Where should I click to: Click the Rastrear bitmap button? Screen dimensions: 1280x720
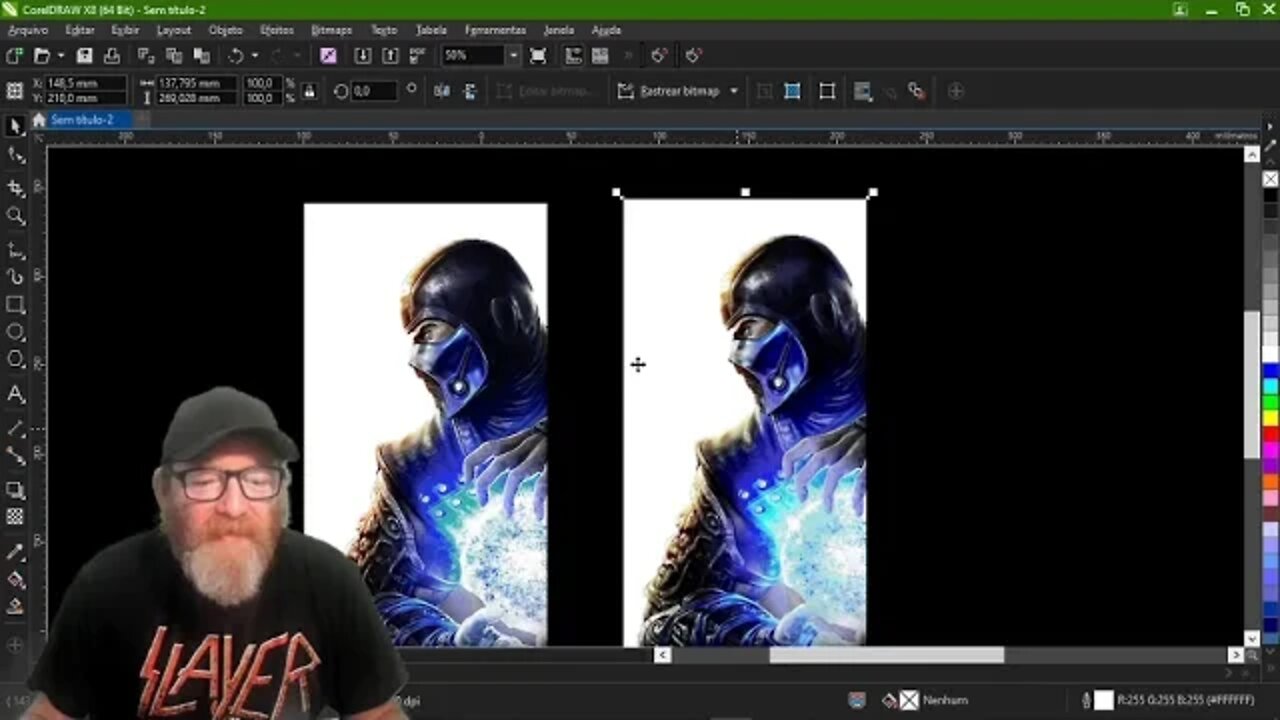click(x=669, y=91)
